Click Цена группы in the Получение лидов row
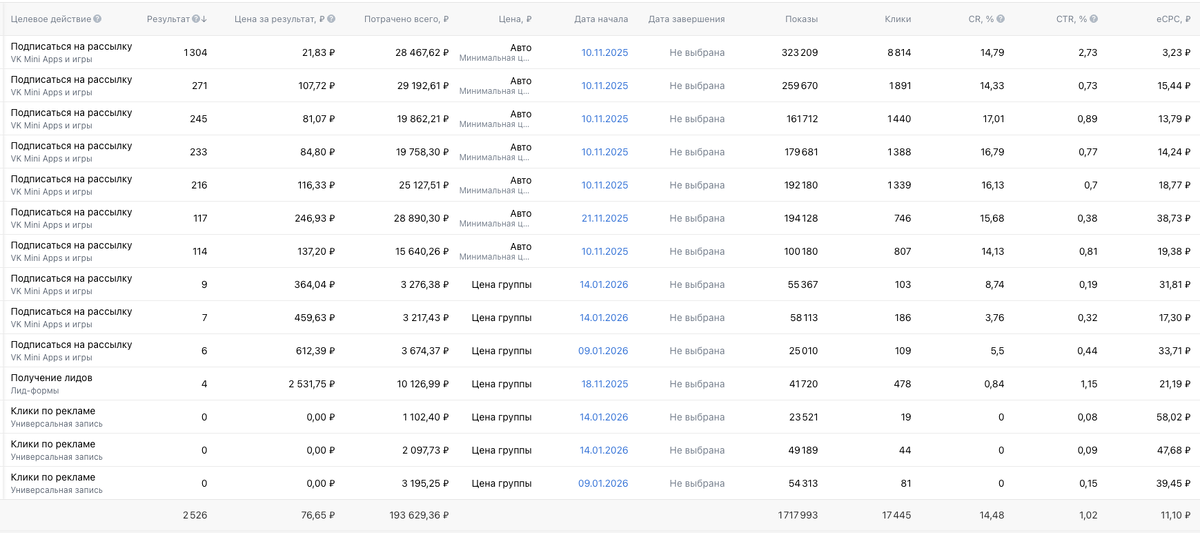This screenshot has height=533, width=1200. [501, 384]
